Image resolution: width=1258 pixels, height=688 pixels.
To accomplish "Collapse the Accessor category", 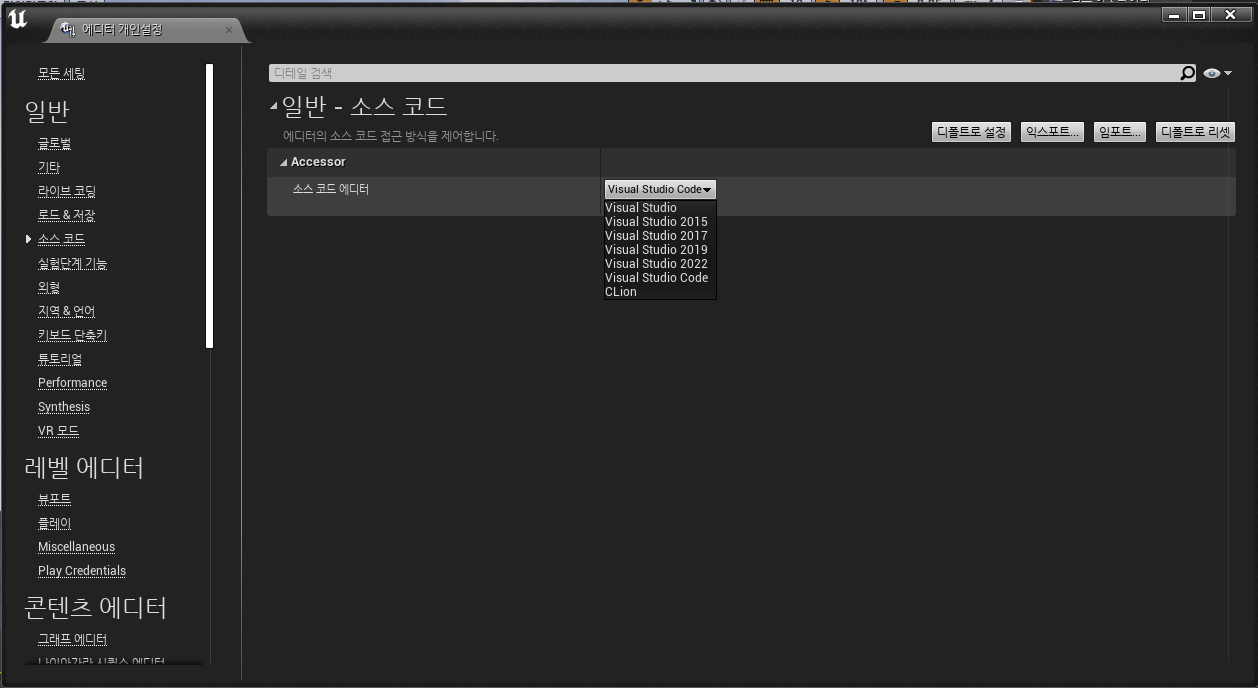I will point(283,162).
